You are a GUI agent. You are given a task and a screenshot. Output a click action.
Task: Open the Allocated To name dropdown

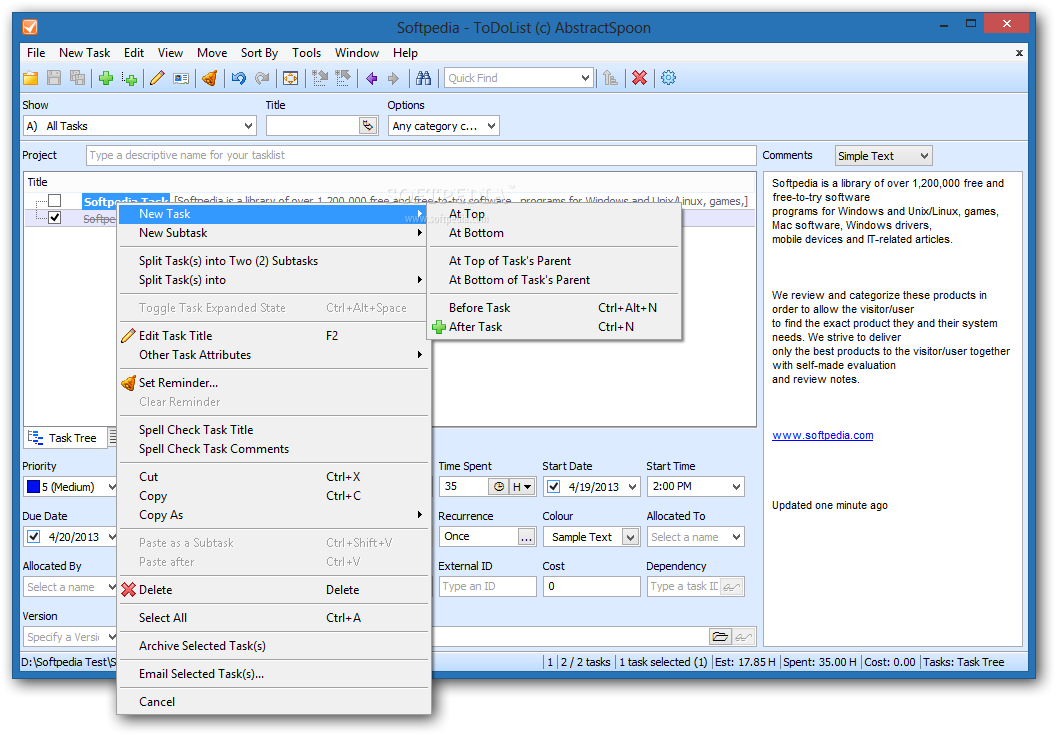tap(736, 537)
